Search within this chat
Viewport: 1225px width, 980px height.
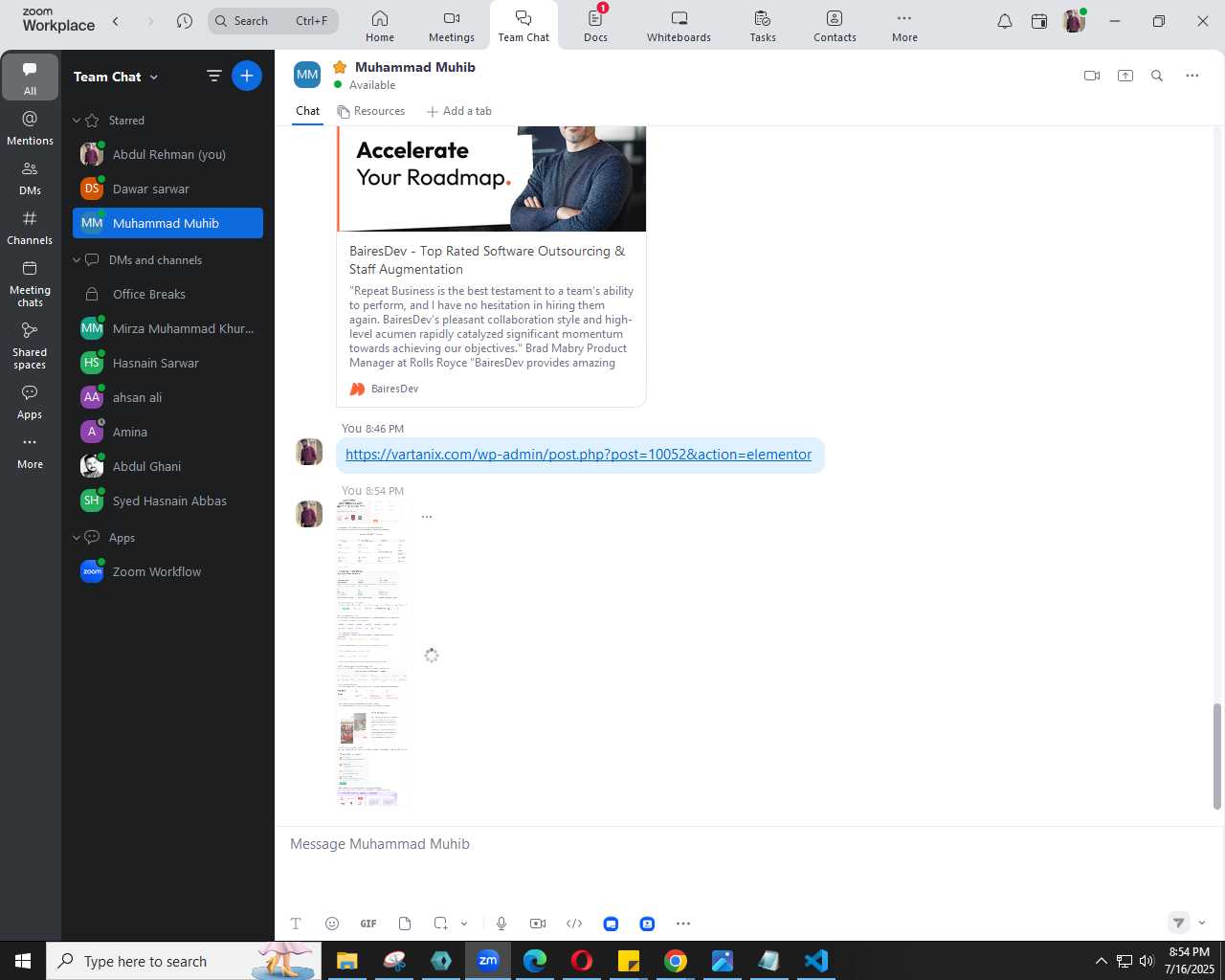(1157, 76)
